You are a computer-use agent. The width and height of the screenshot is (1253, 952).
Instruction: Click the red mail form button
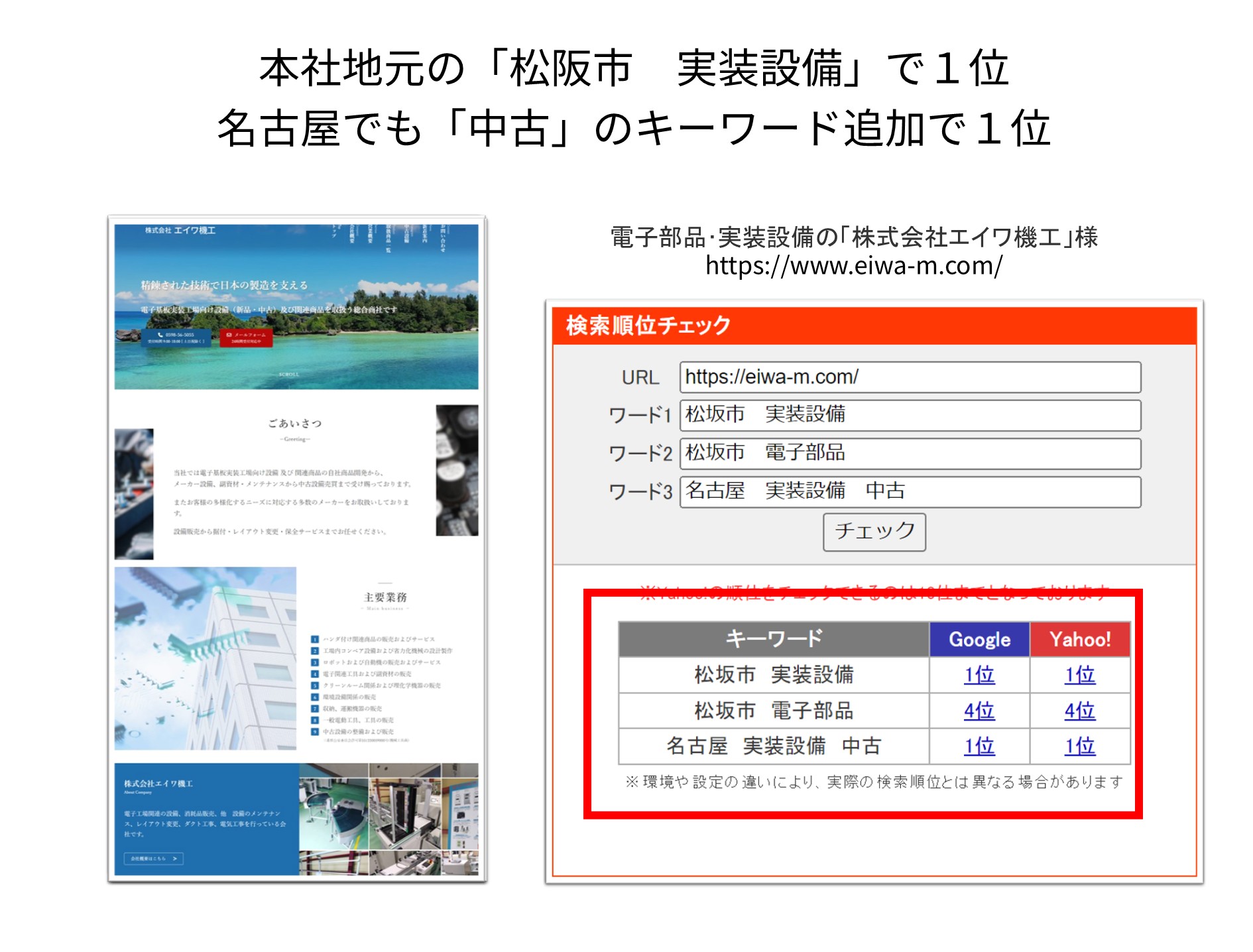pyautogui.click(x=246, y=337)
